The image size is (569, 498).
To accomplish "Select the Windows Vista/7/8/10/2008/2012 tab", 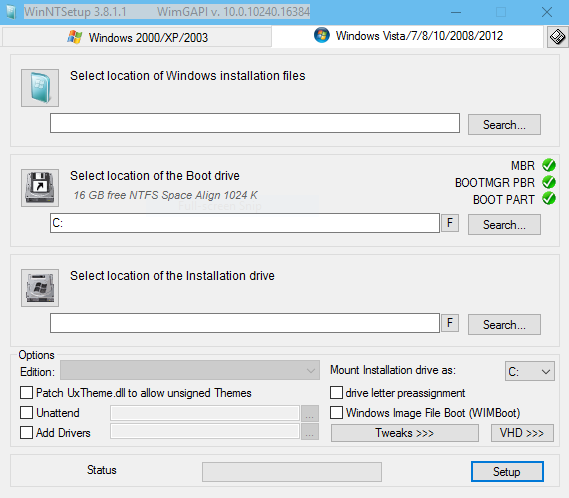I will (408, 36).
